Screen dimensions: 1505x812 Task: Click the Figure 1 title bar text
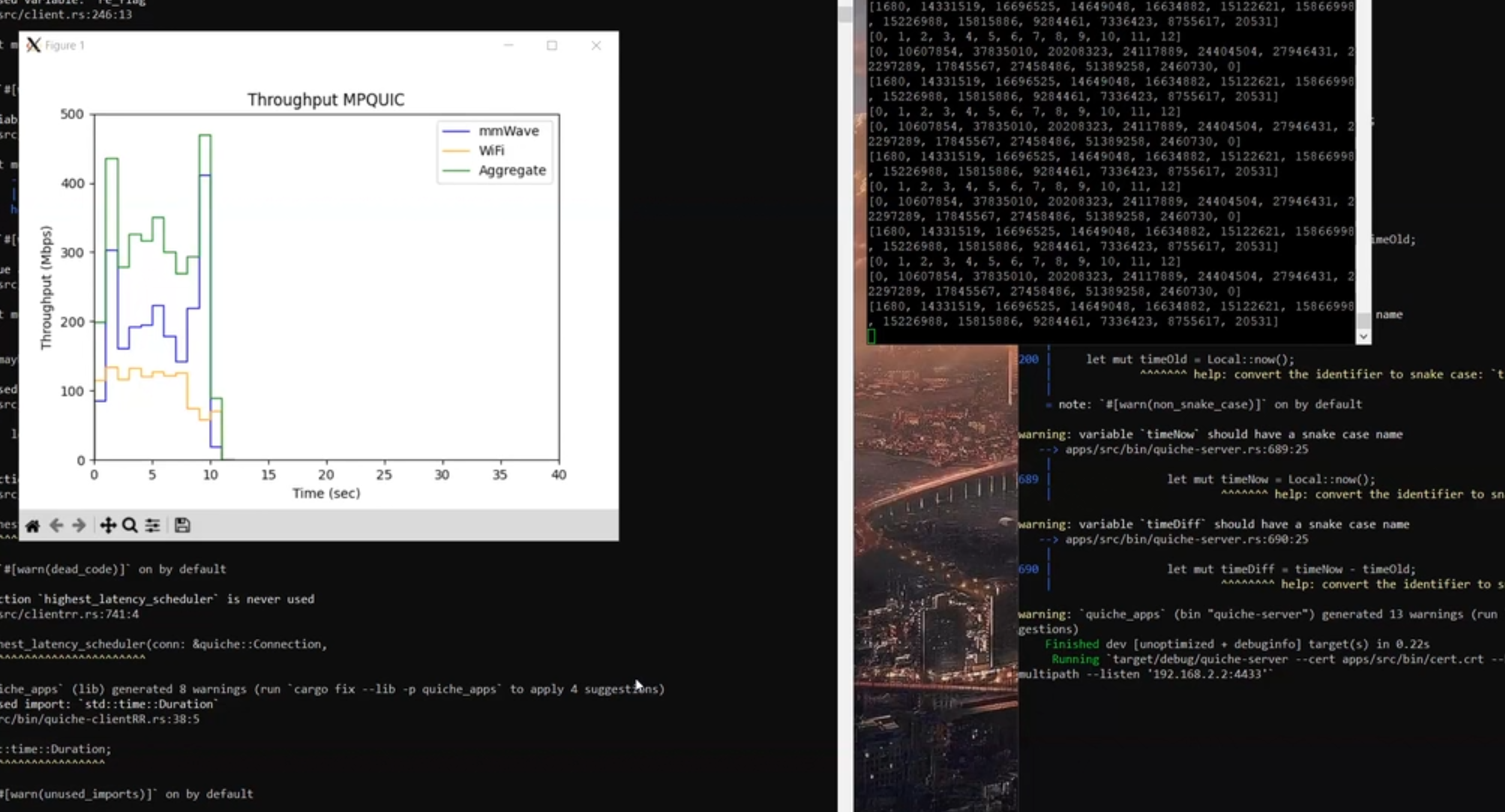(65, 45)
